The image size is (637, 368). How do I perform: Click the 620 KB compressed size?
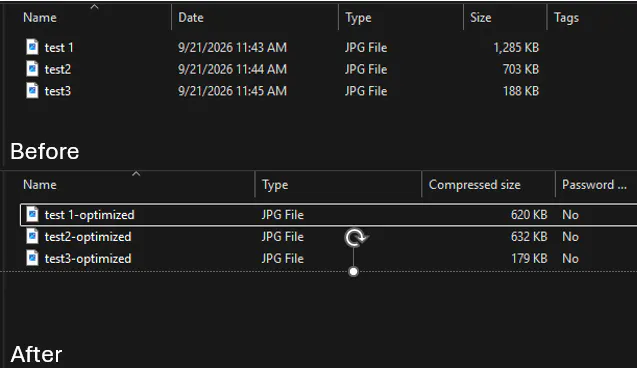tap(529, 214)
